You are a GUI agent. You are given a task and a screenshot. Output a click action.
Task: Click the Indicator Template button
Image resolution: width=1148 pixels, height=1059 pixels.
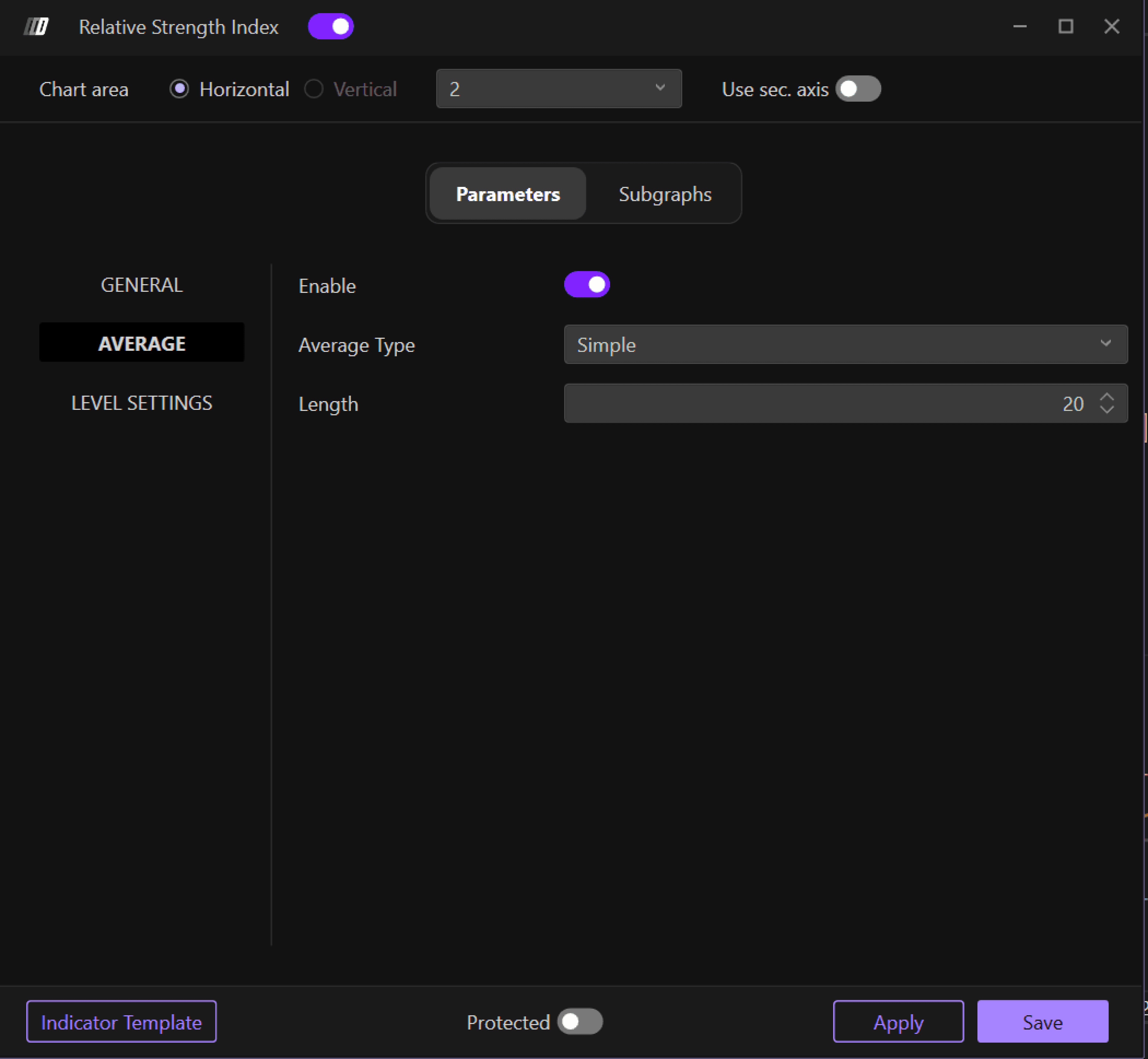point(122,1022)
